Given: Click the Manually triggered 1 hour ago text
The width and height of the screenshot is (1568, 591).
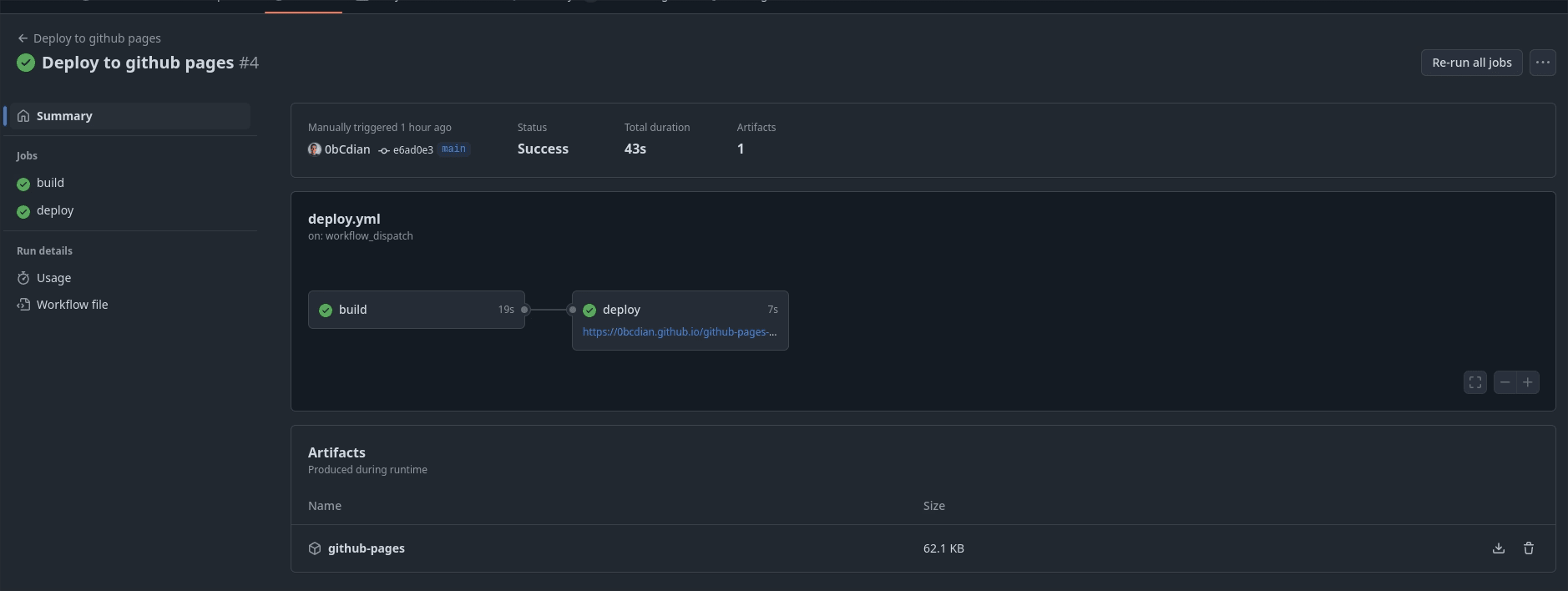Looking at the screenshot, I should pyautogui.click(x=380, y=128).
